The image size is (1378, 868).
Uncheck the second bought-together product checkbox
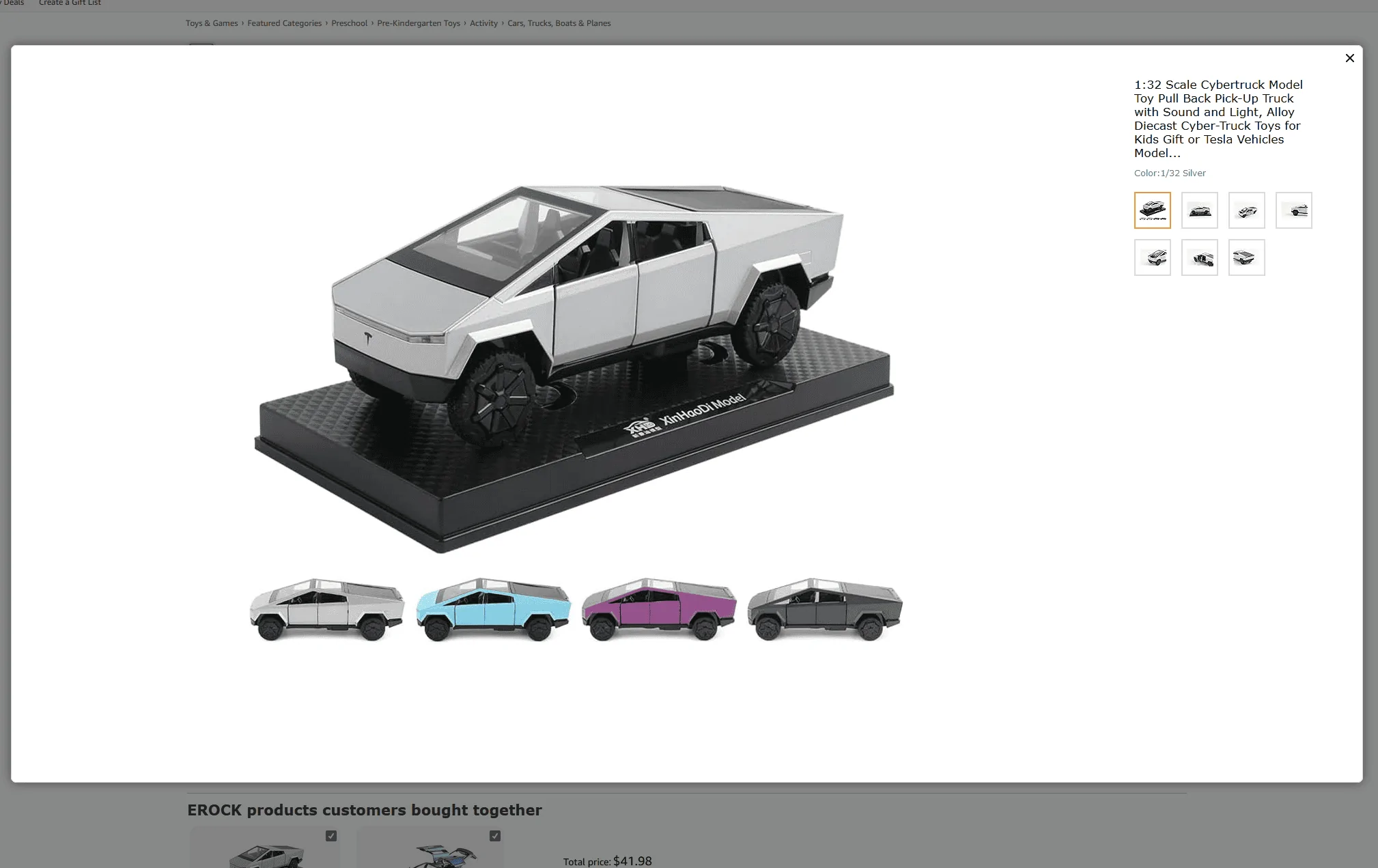[x=495, y=836]
